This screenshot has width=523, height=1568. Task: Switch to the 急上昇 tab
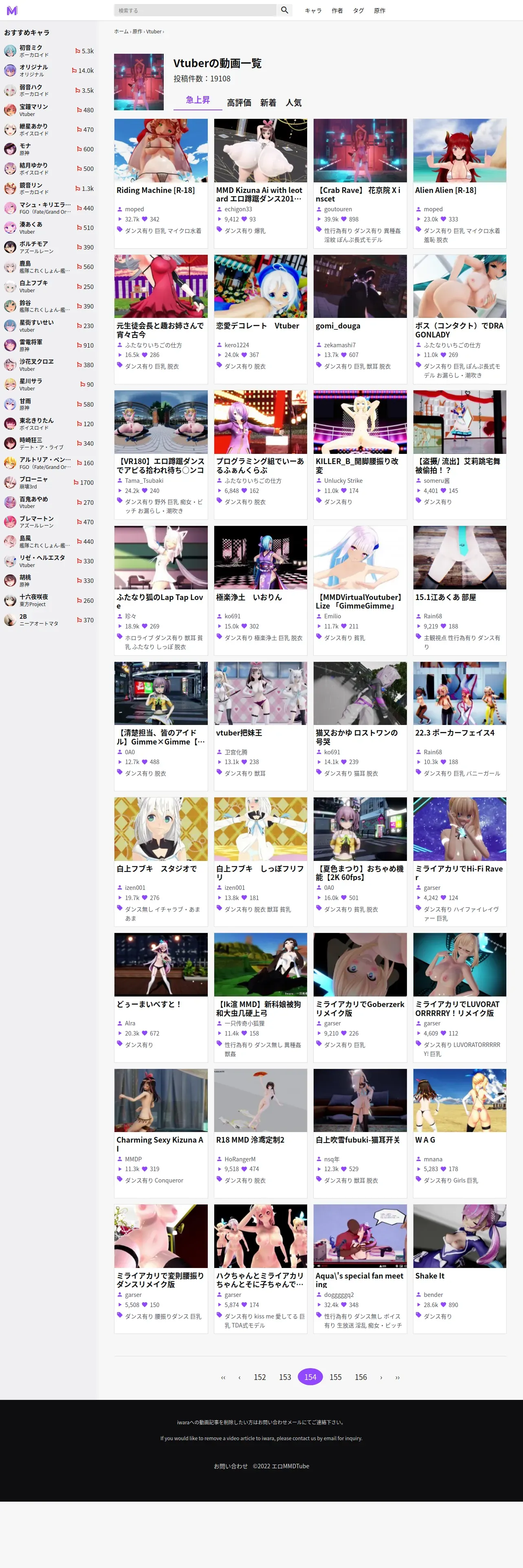pyautogui.click(x=198, y=100)
